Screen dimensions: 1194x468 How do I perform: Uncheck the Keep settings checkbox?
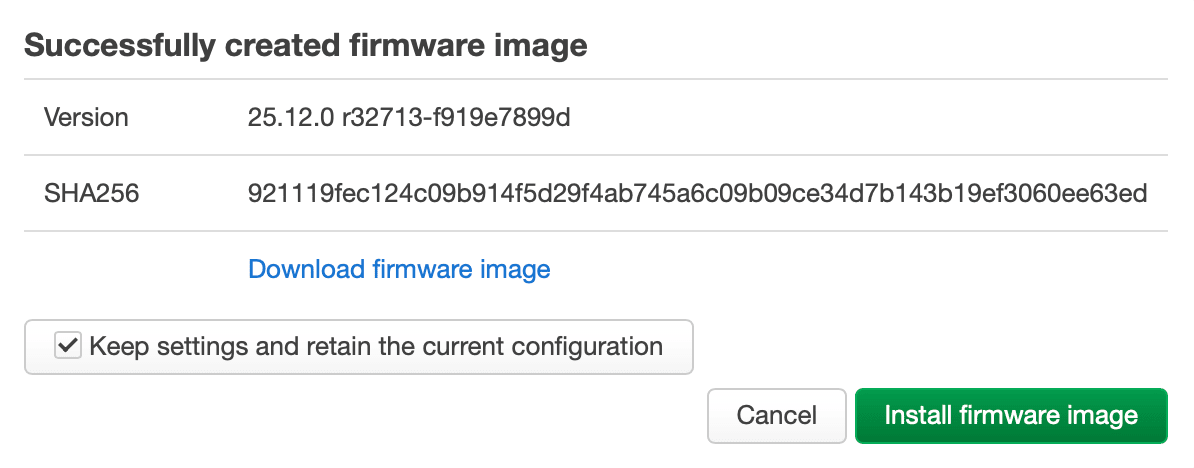(68, 347)
